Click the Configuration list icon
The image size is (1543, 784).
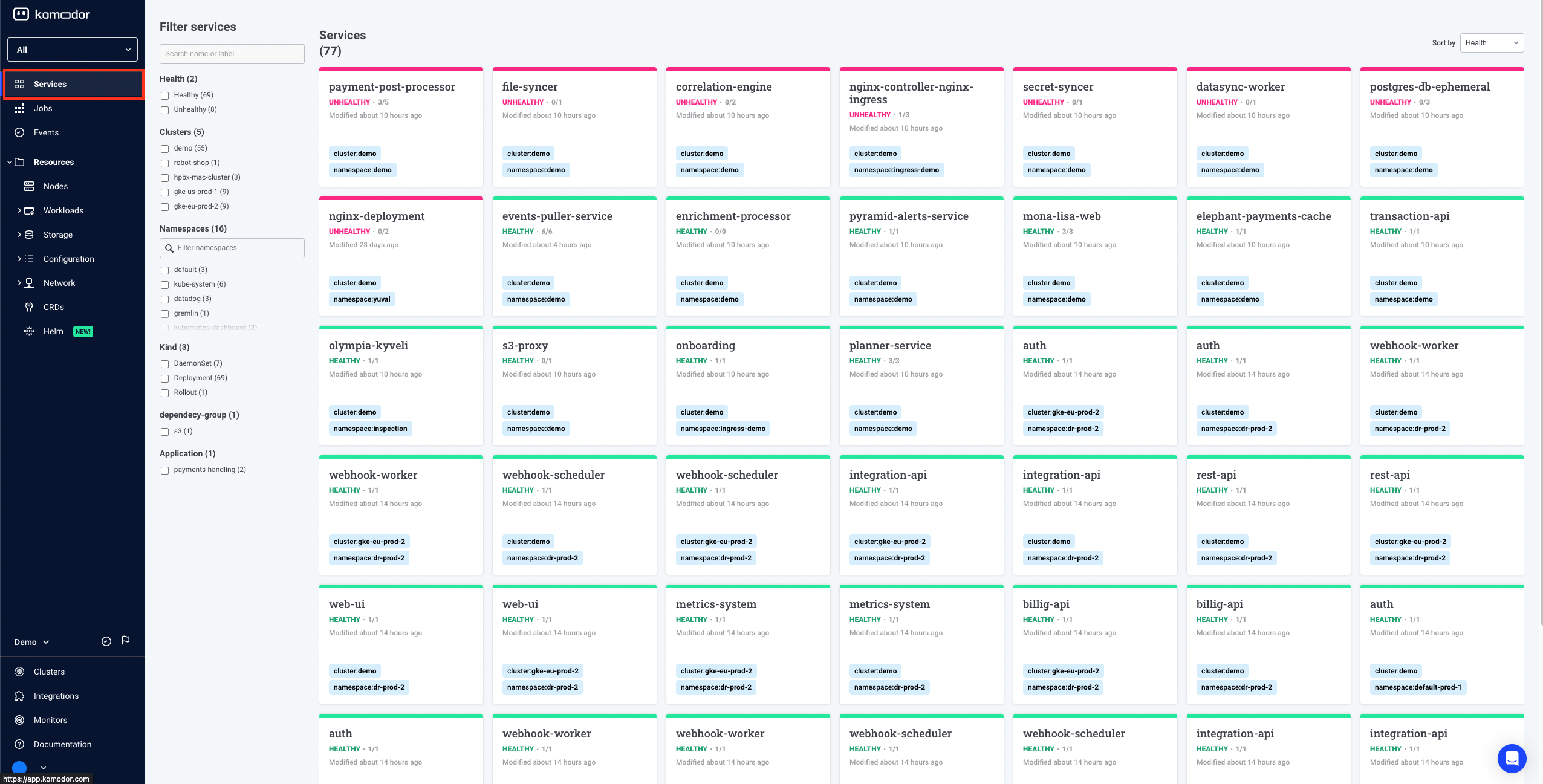[29, 259]
